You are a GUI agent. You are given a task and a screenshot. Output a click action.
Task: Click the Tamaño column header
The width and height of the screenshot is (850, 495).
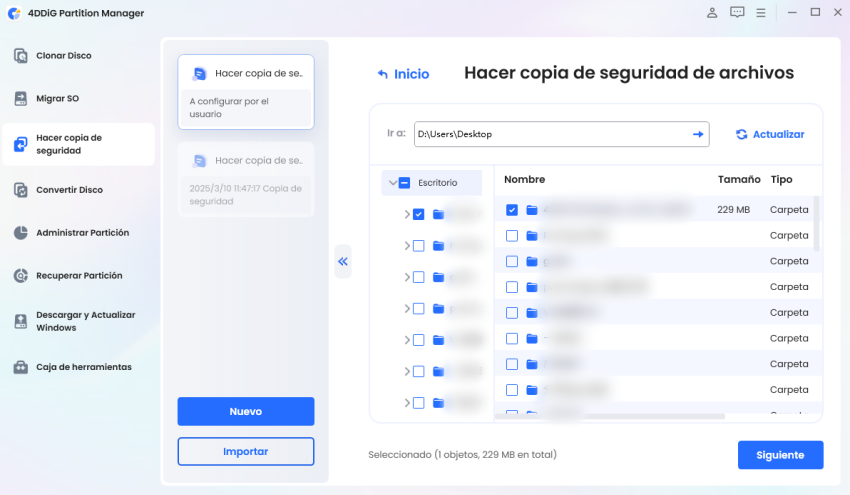click(739, 179)
